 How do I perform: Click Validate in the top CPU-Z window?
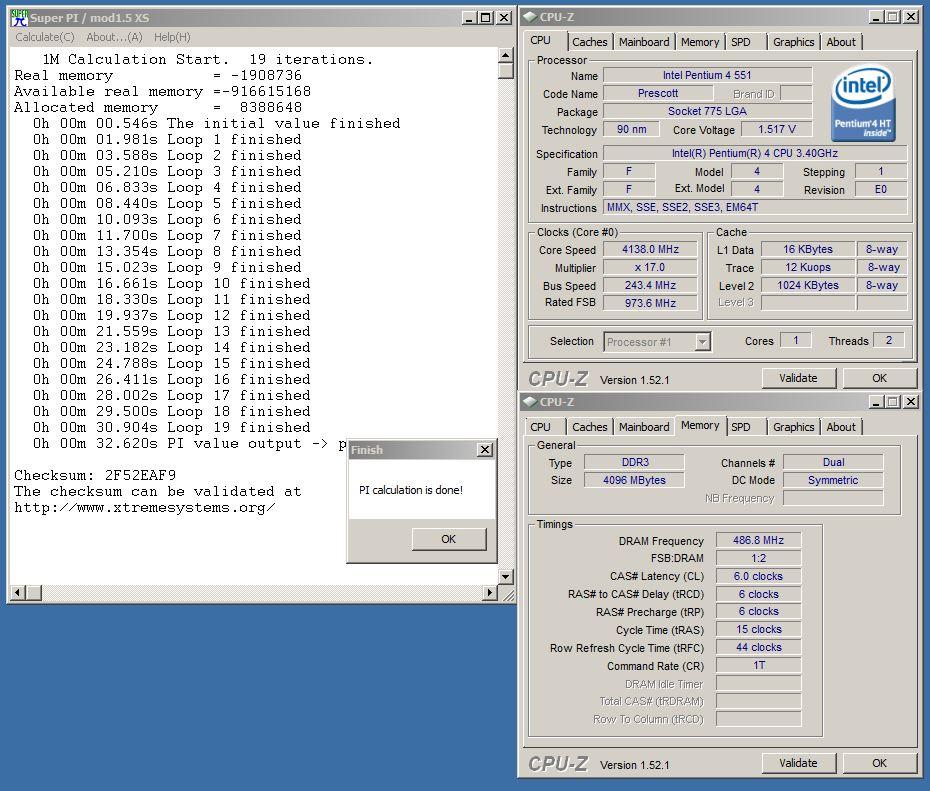798,378
